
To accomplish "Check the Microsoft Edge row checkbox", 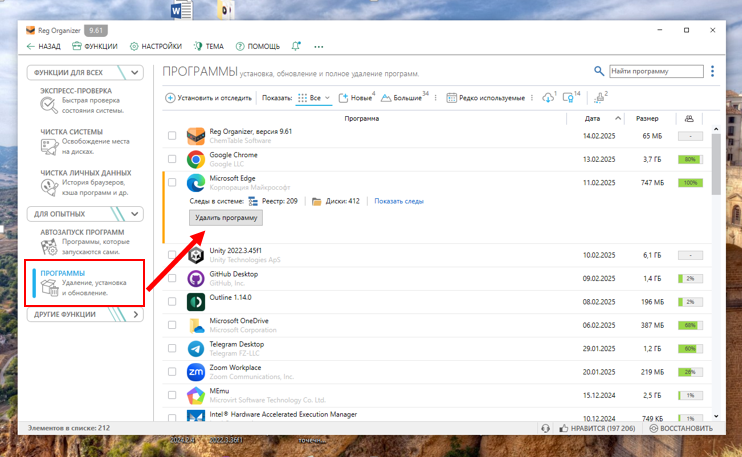I will (172, 182).
